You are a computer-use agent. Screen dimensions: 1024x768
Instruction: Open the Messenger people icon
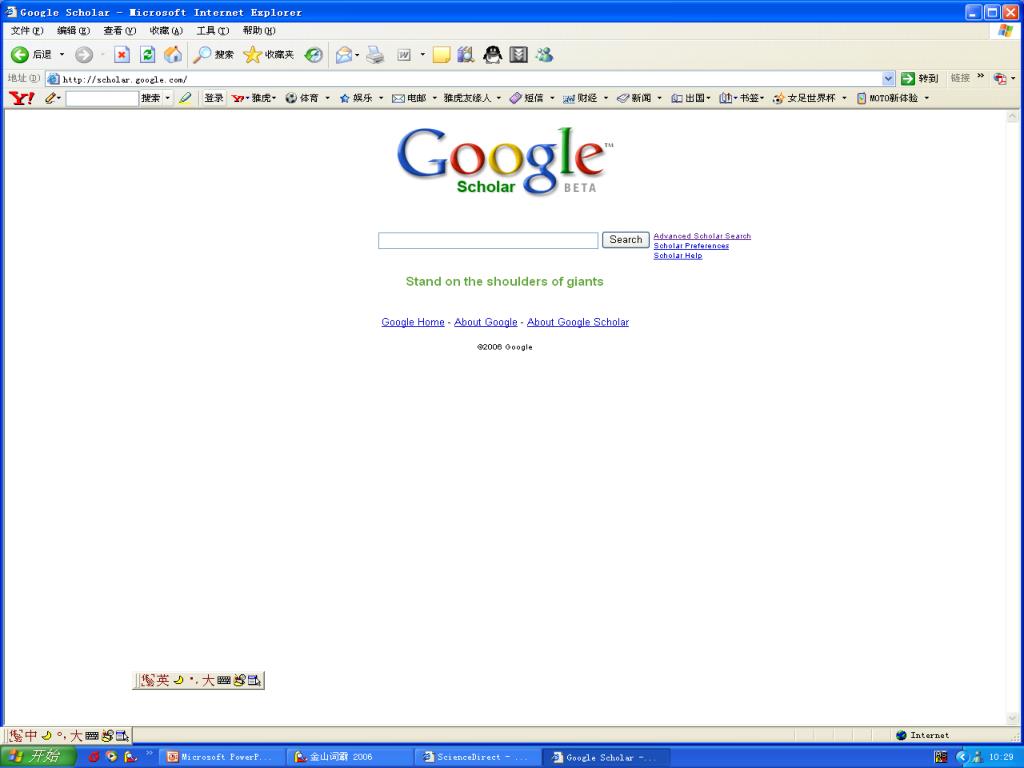[x=544, y=55]
